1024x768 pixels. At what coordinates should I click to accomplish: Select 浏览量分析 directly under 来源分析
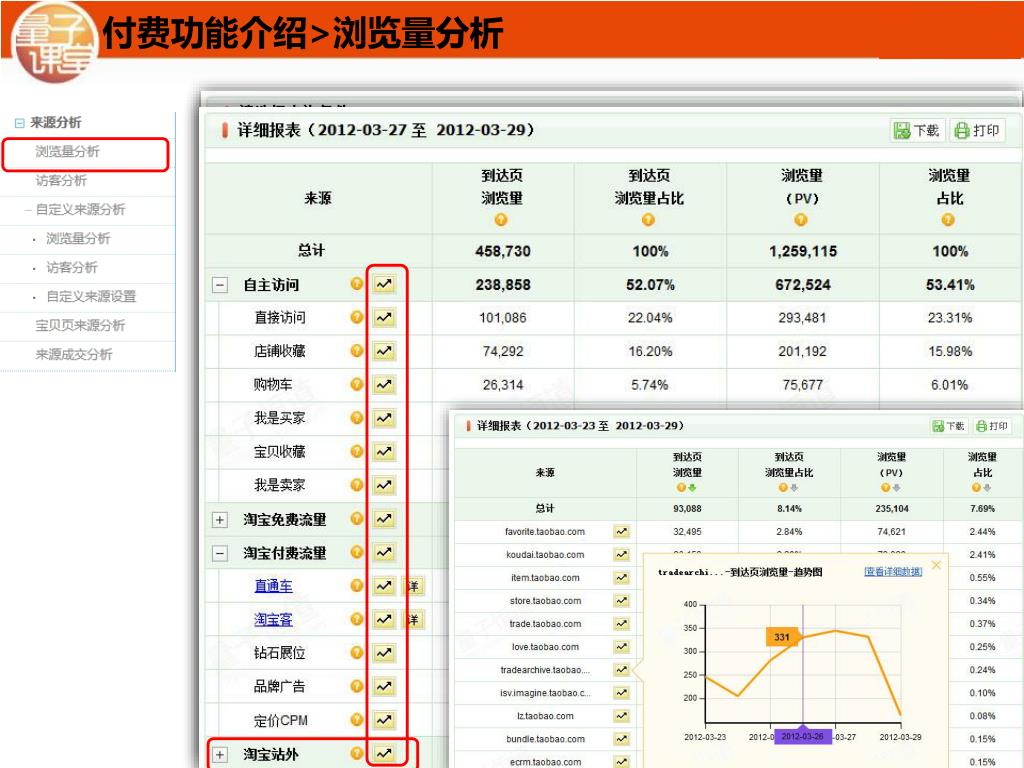click(67, 152)
